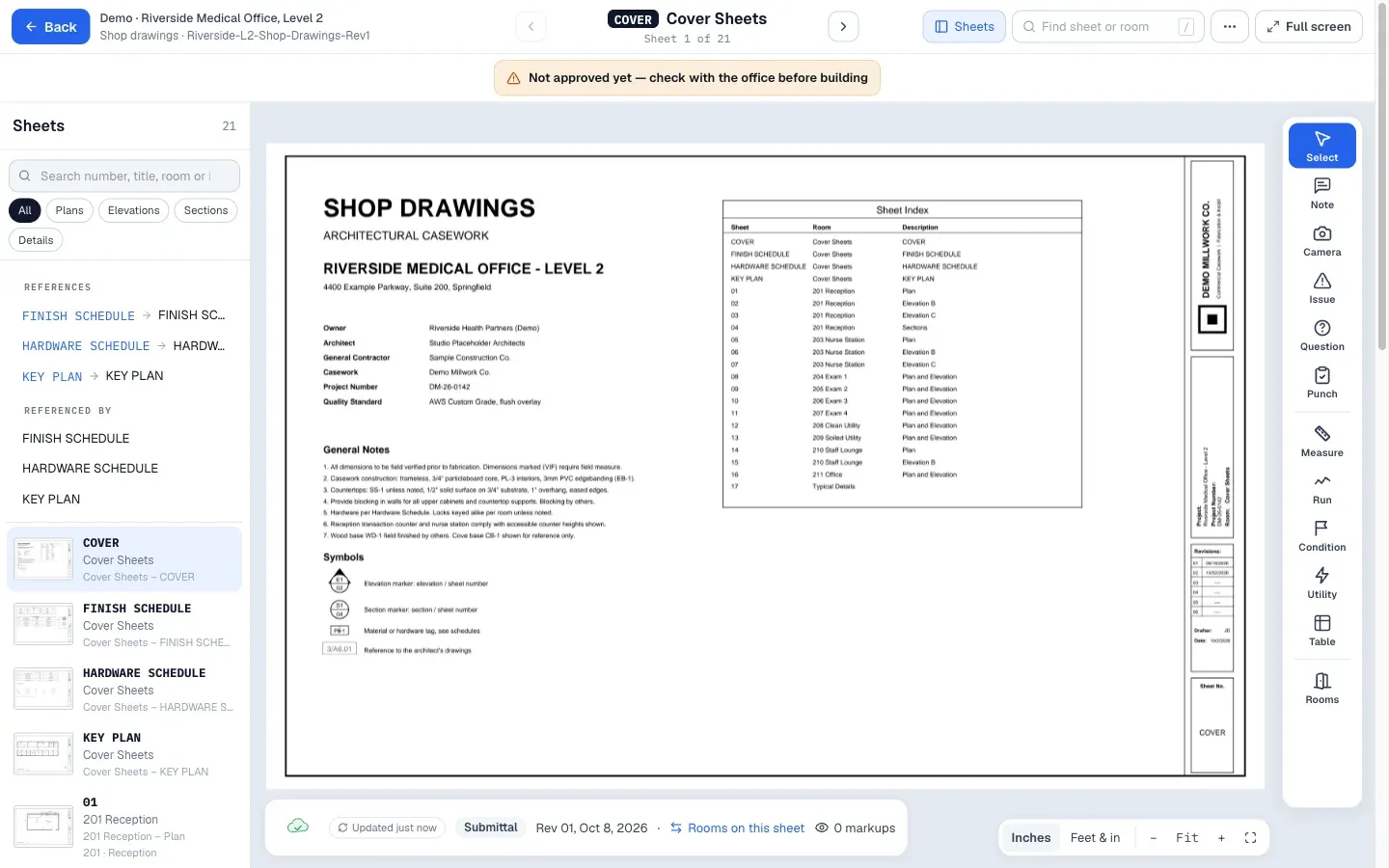The height and width of the screenshot is (868, 1389).
Task: Pick the Issue tool
Action: click(x=1321, y=287)
